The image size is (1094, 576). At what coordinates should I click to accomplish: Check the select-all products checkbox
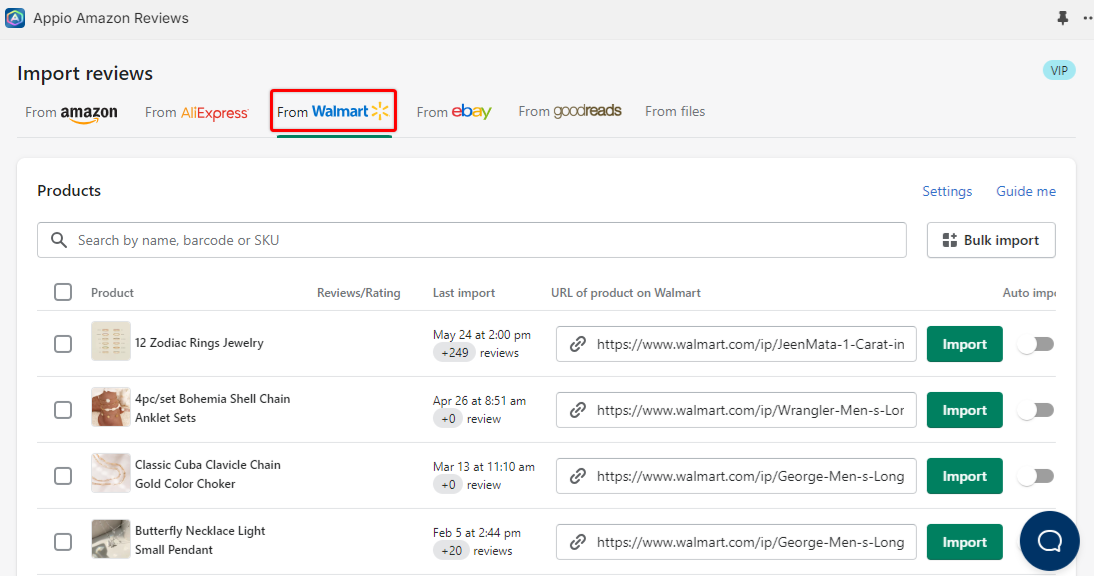pos(63,292)
